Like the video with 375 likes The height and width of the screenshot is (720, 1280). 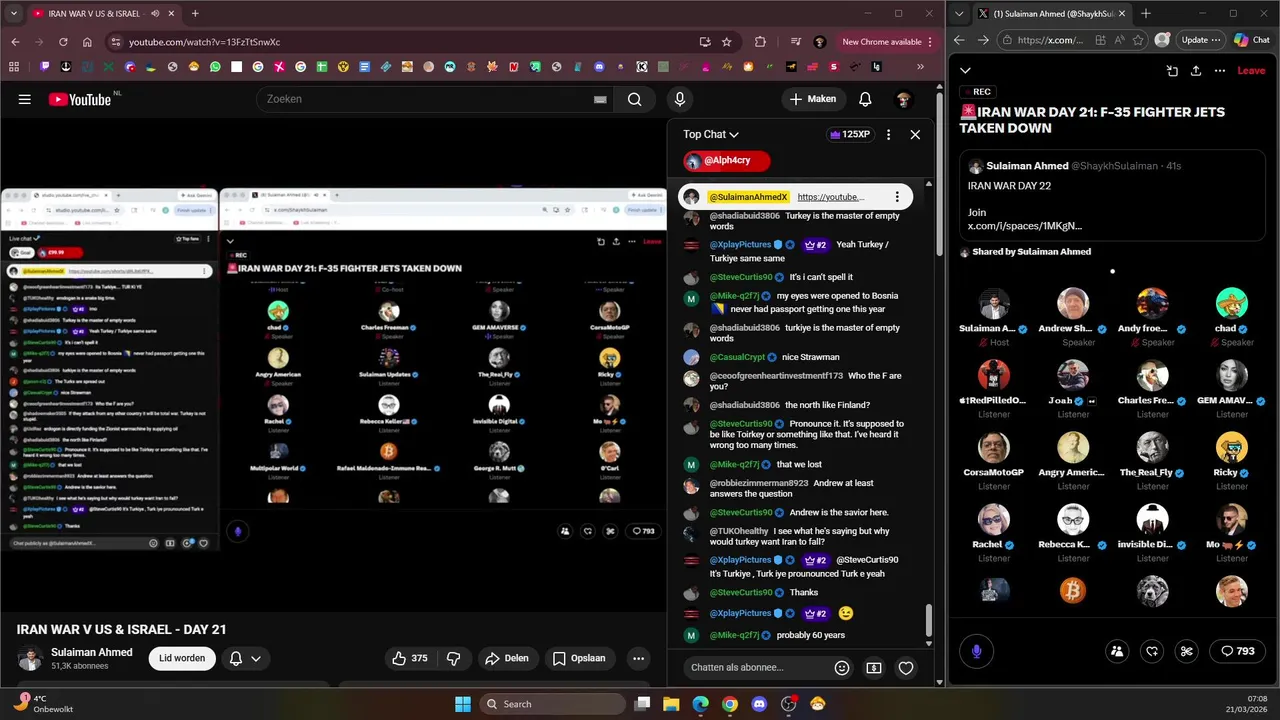[410, 658]
